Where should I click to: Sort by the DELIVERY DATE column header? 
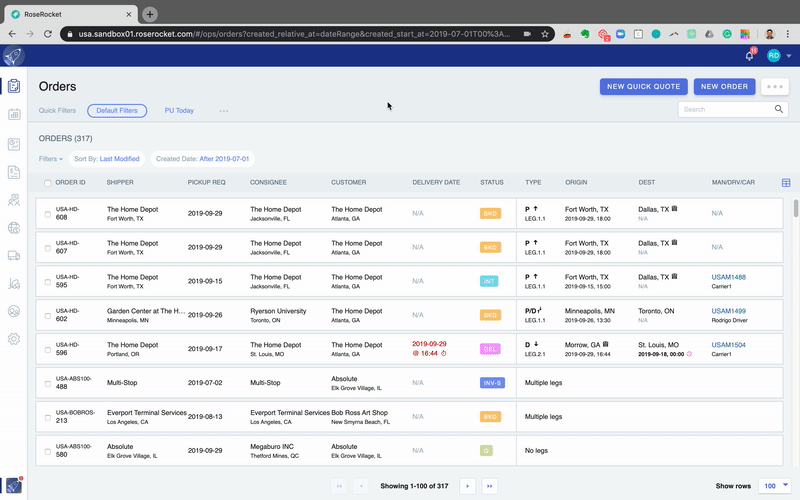click(x=436, y=182)
